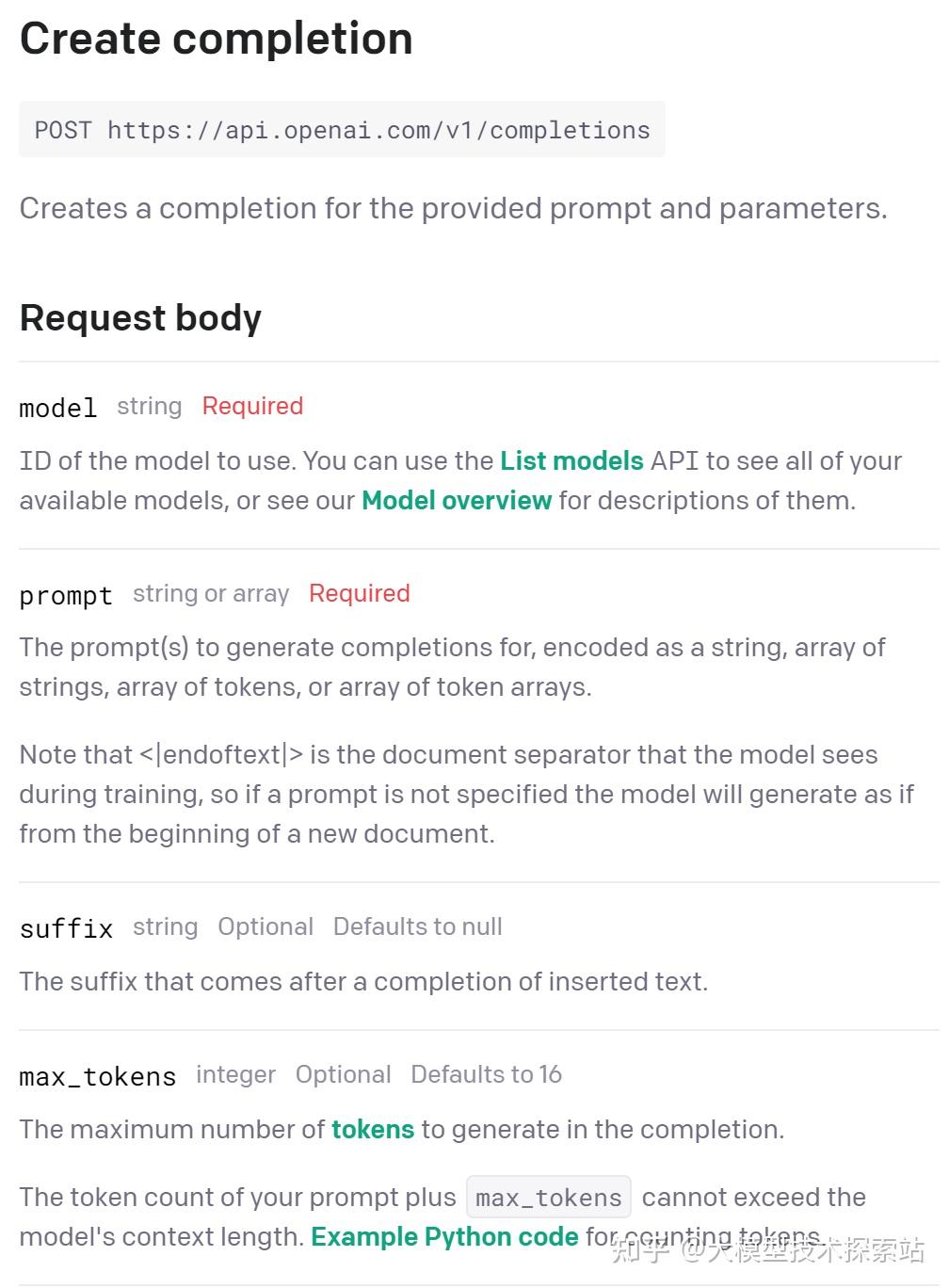Click the Required label beside model
This screenshot has width=949, height=1288.
coord(252,406)
